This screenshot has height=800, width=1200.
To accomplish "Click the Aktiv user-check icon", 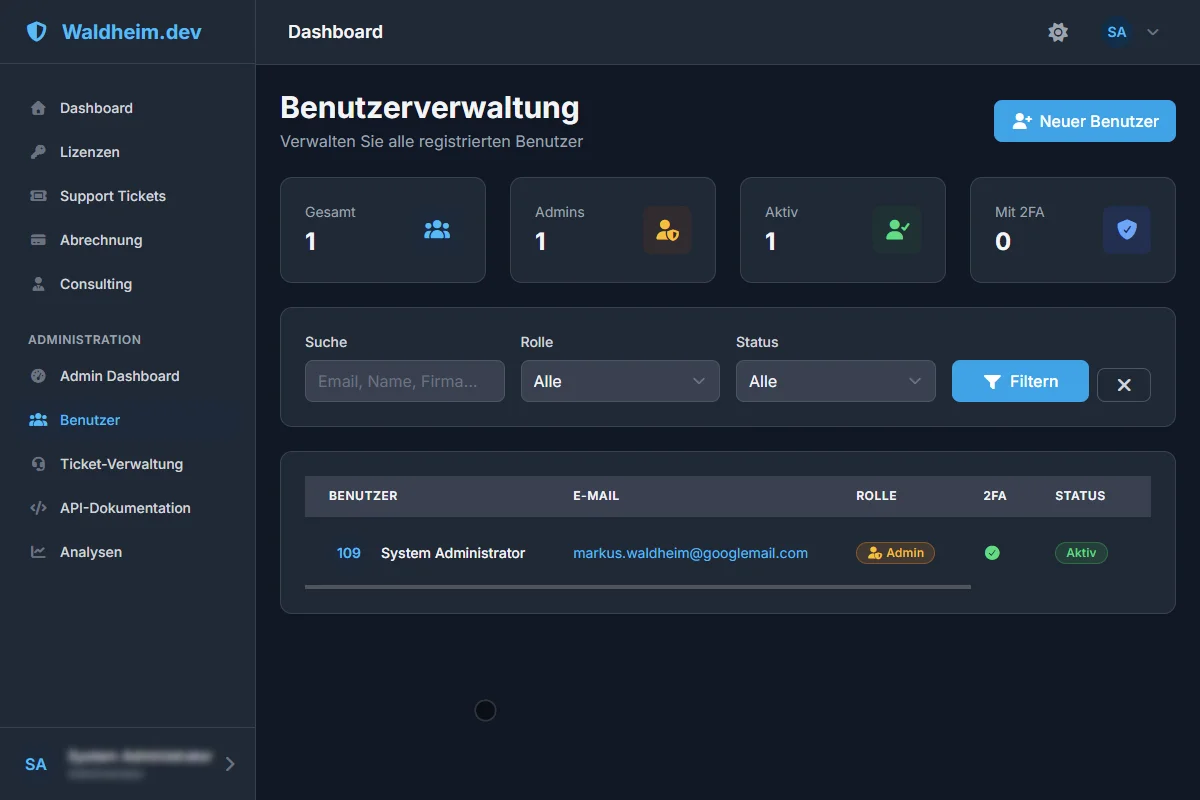I will click(x=897, y=230).
